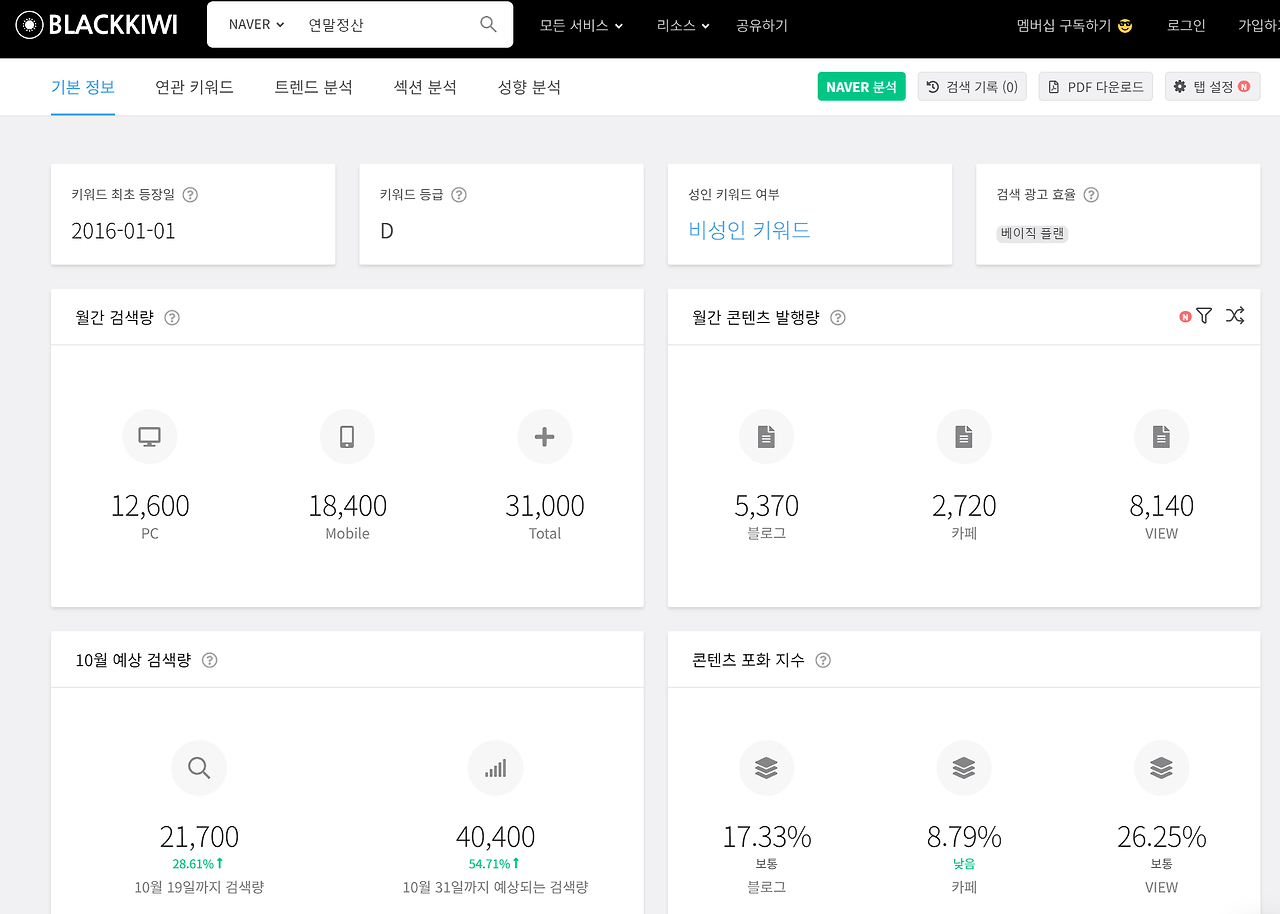Open help icon next to 검색 광고 효율
Image resolution: width=1280 pixels, height=914 pixels.
coord(1091,195)
